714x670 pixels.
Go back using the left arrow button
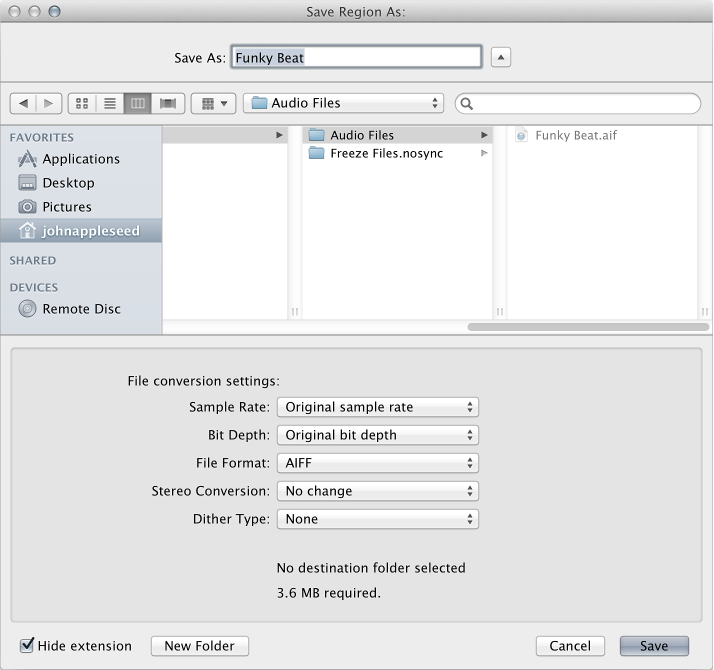click(x=23, y=103)
